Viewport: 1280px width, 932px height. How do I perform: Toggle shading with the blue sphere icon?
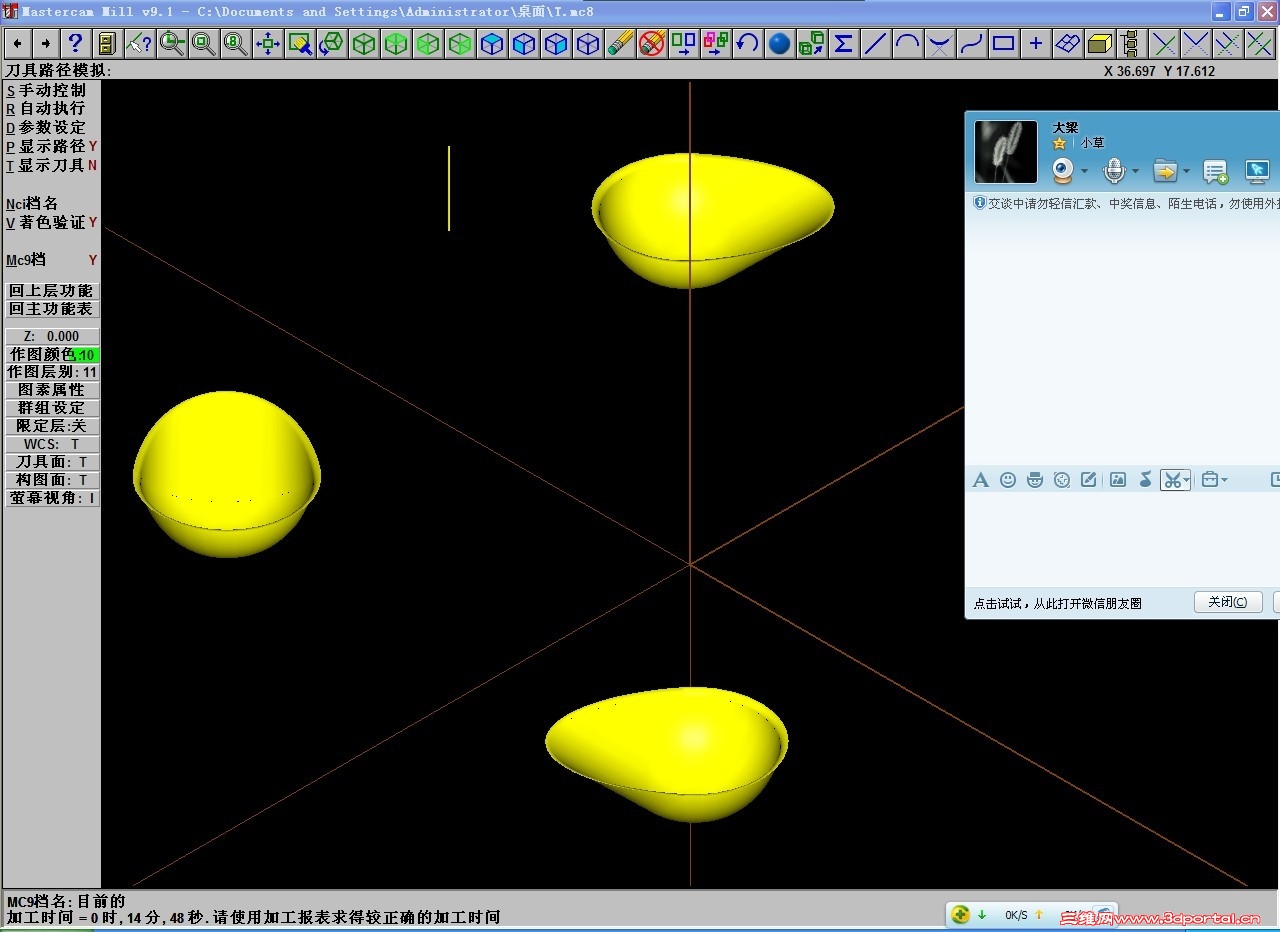tap(779, 43)
